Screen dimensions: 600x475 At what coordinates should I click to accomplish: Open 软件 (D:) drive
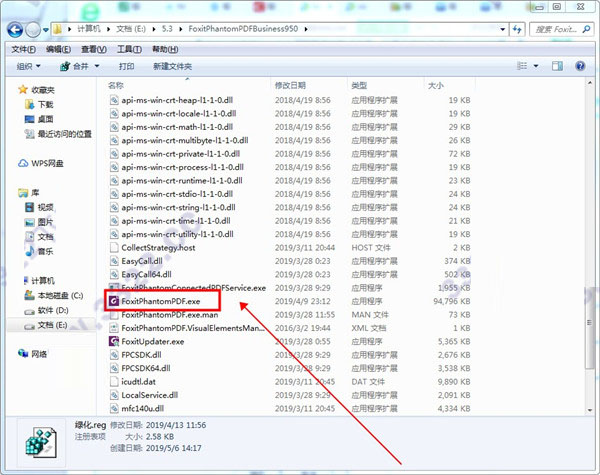pyautogui.click(x=47, y=310)
